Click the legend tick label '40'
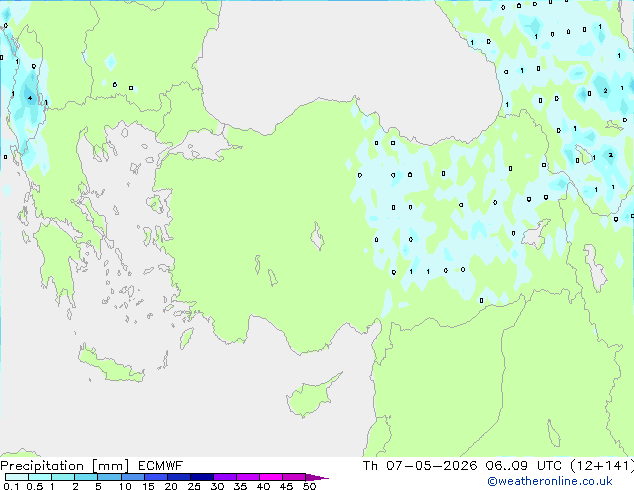Viewport: 634px width, 490px height. [263, 486]
